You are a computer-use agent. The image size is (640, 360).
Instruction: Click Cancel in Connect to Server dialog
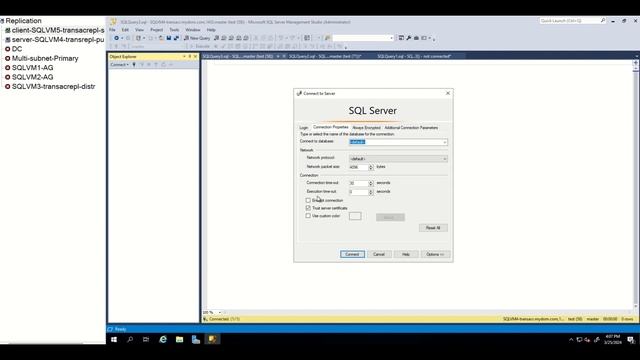tap(379, 254)
